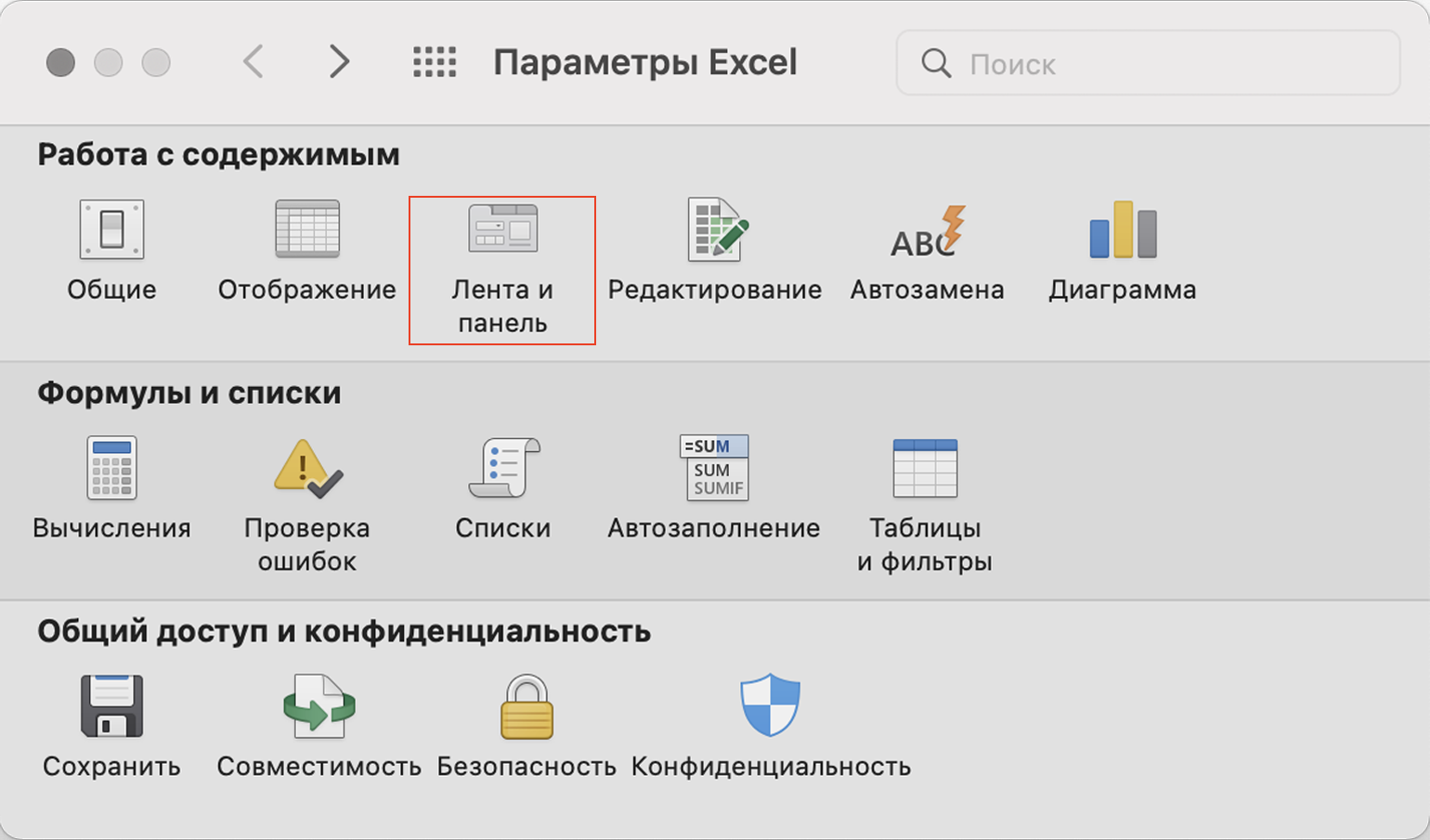
Task: Select the Лента и панель icon
Action: [x=502, y=230]
